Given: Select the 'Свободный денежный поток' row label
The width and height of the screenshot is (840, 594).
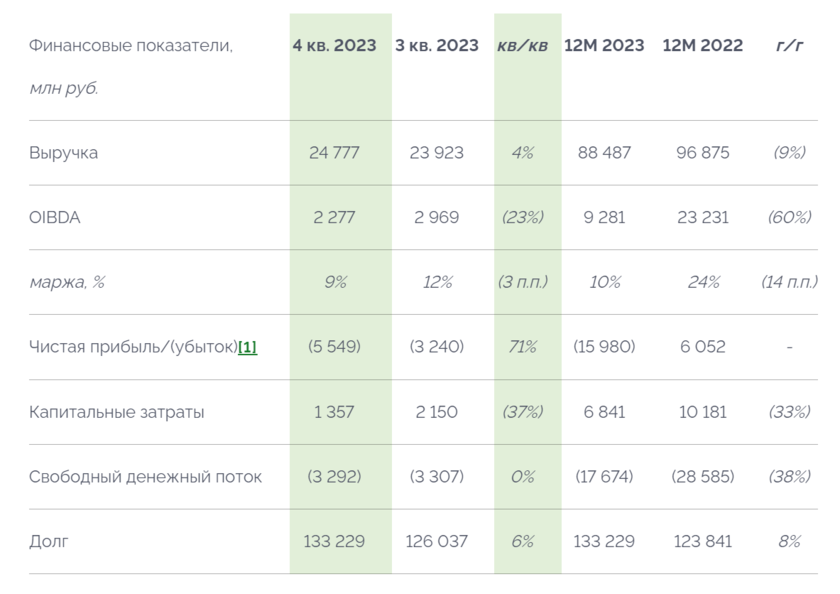Looking at the screenshot, I should coord(146,477).
